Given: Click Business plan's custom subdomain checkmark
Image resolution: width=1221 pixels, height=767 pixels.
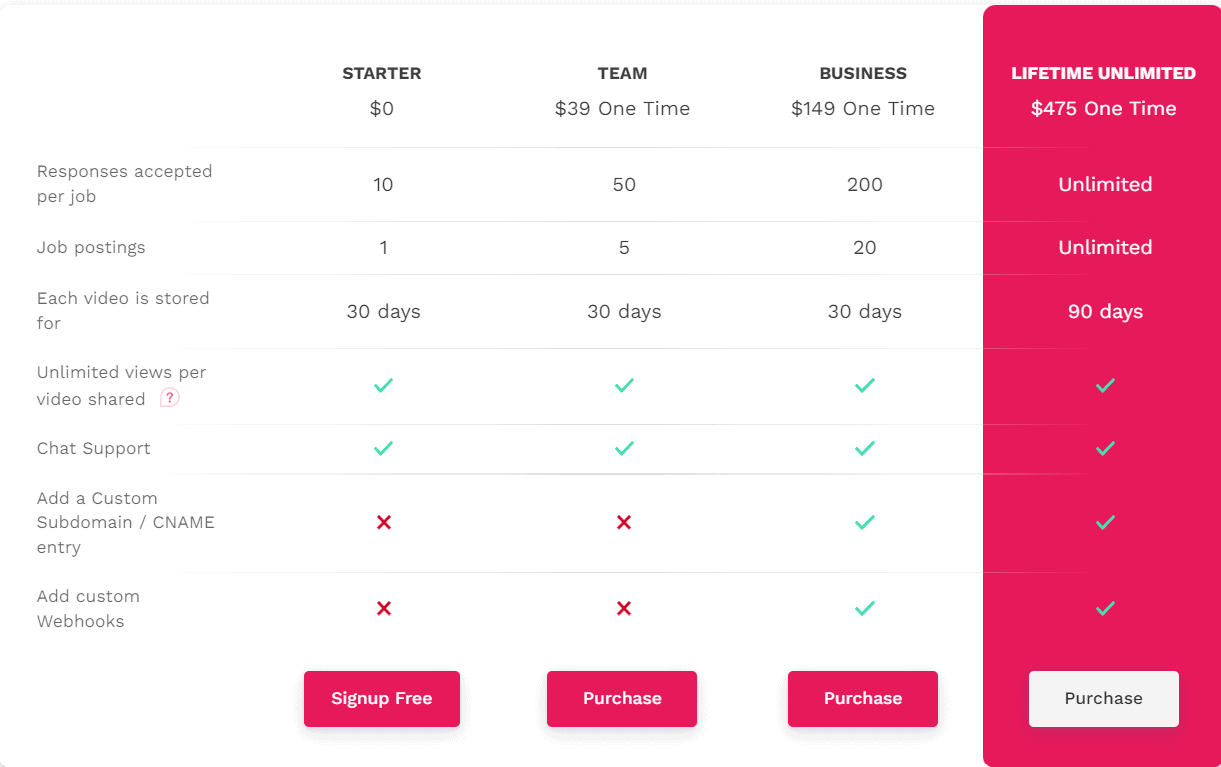Looking at the screenshot, I should coord(865,522).
